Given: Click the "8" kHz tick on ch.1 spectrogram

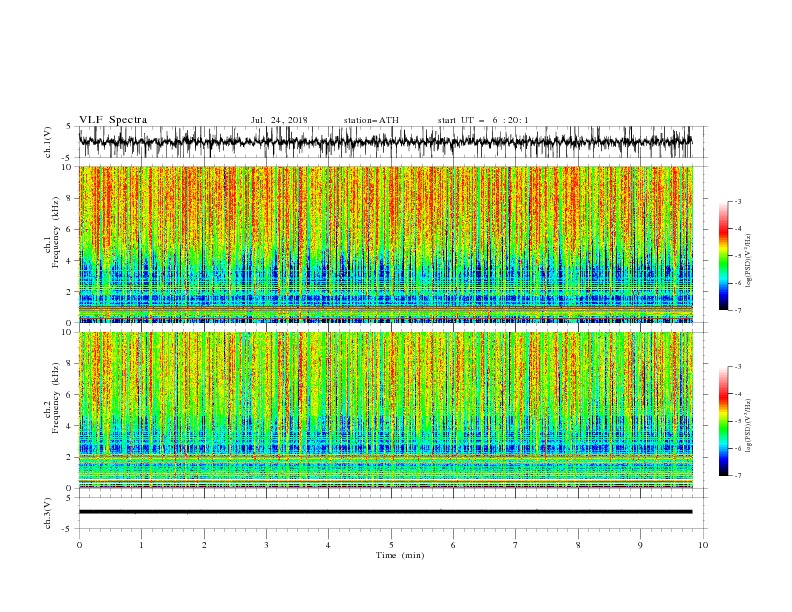Looking at the screenshot, I should click(x=69, y=198).
